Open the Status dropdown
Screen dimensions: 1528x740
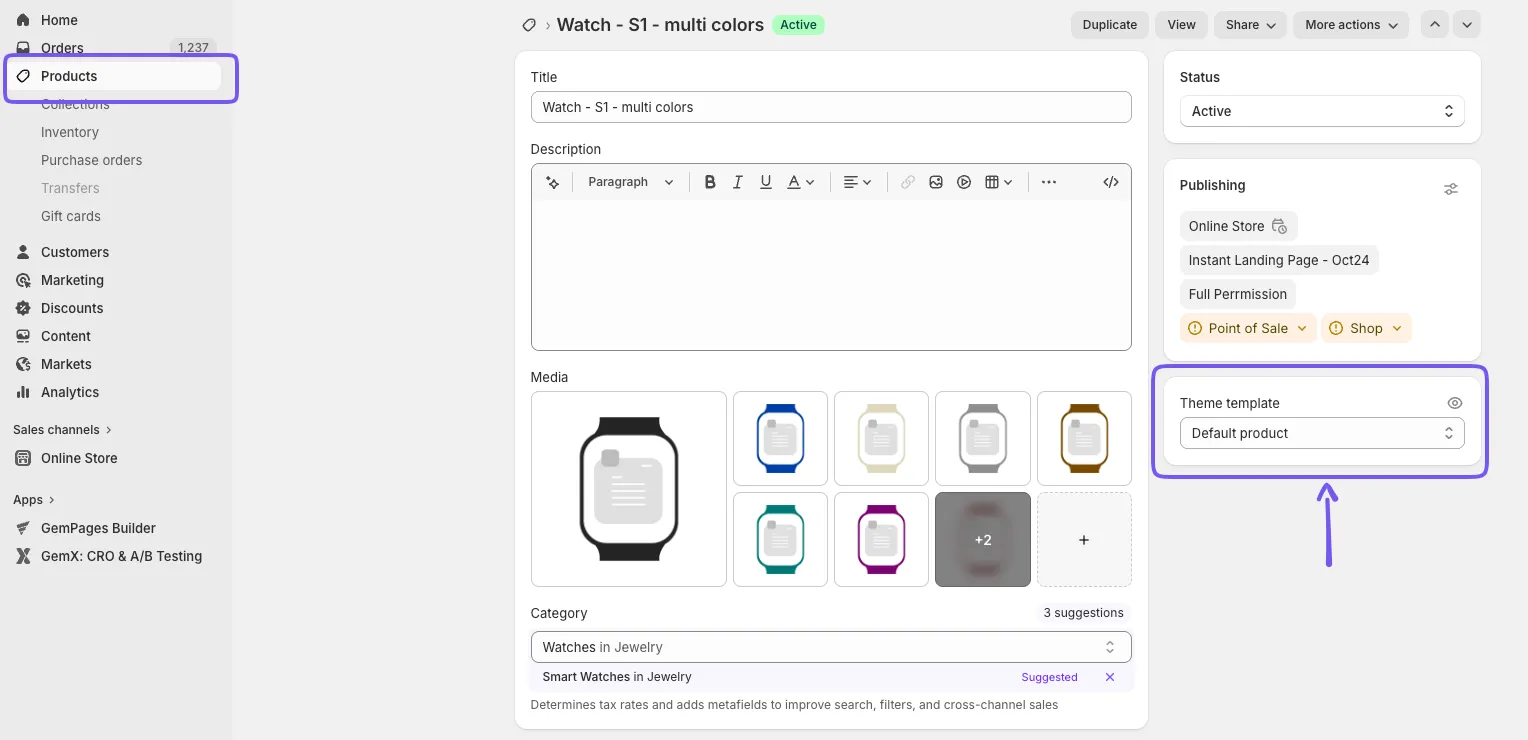(1322, 111)
